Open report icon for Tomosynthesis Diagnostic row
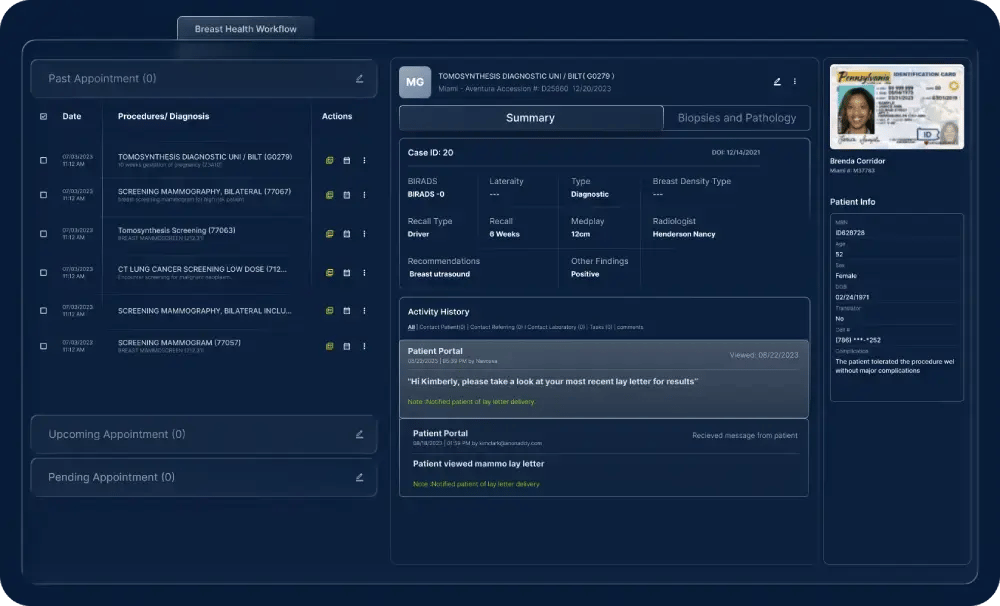Screen dimensions: 1000x606 pos(329,160)
